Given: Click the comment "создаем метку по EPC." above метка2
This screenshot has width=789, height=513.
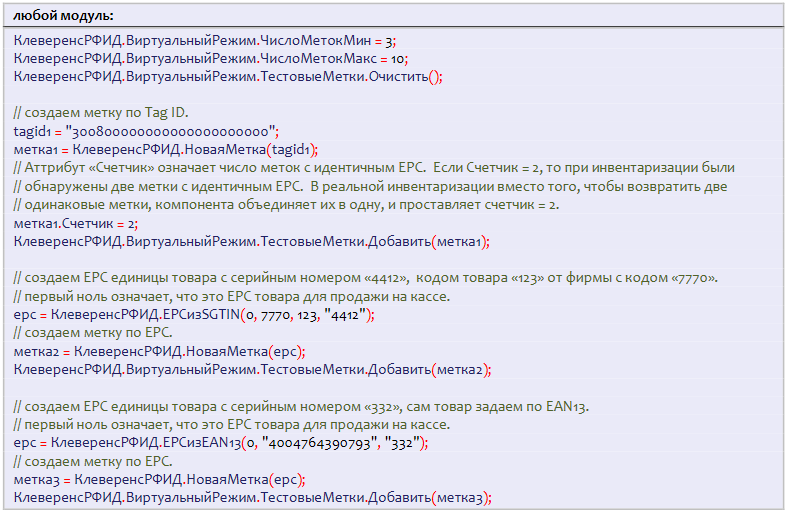Looking at the screenshot, I should [93, 333].
